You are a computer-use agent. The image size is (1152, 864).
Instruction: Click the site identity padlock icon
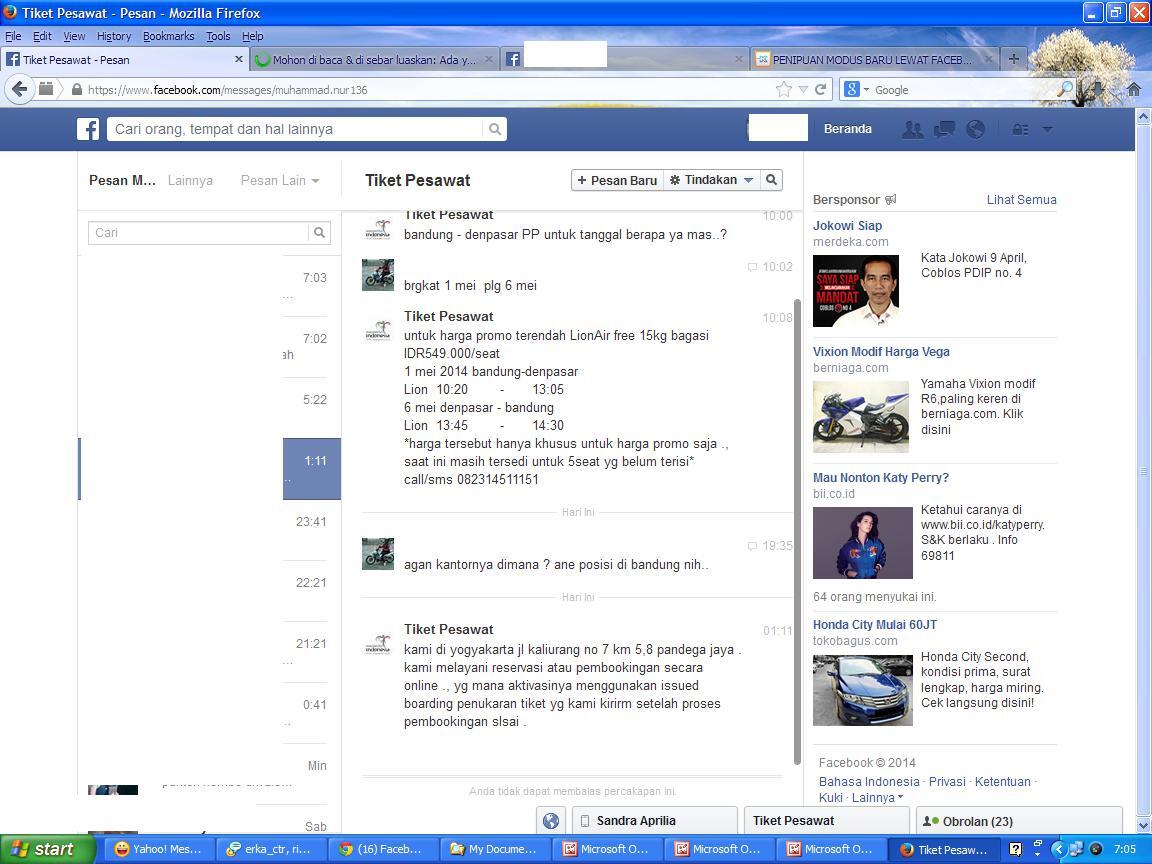(x=76, y=90)
